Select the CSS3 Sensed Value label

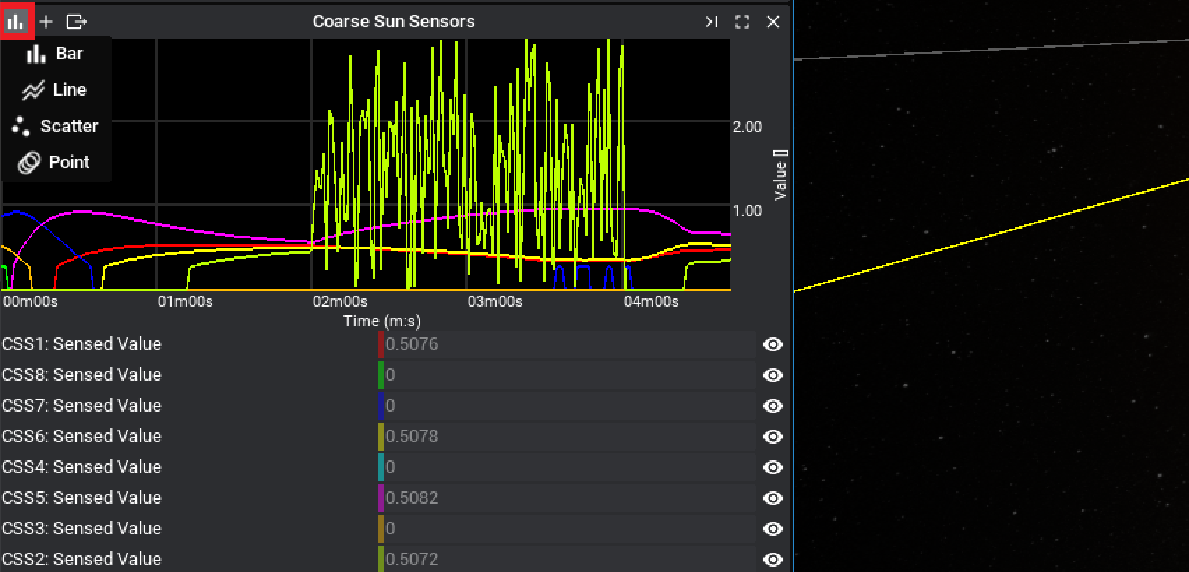[x=82, y=528]
